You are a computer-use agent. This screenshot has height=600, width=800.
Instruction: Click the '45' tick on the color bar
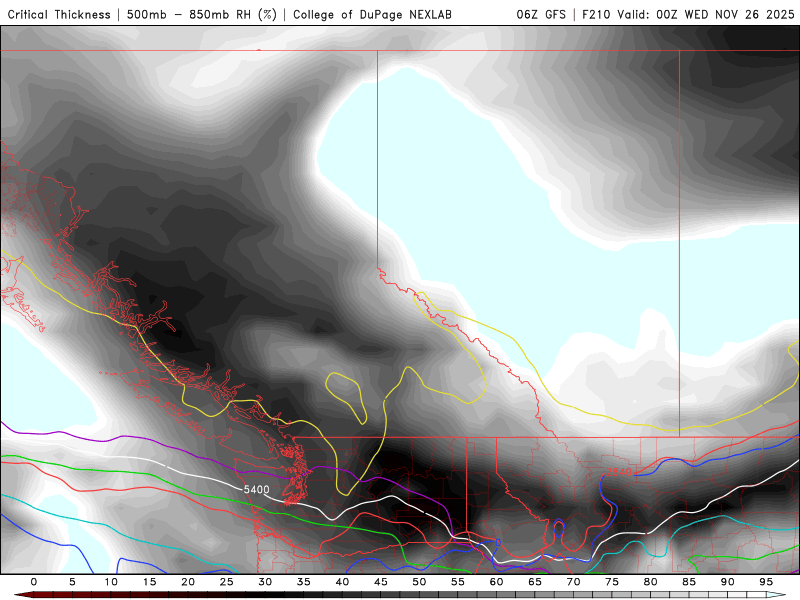[381, 582]
